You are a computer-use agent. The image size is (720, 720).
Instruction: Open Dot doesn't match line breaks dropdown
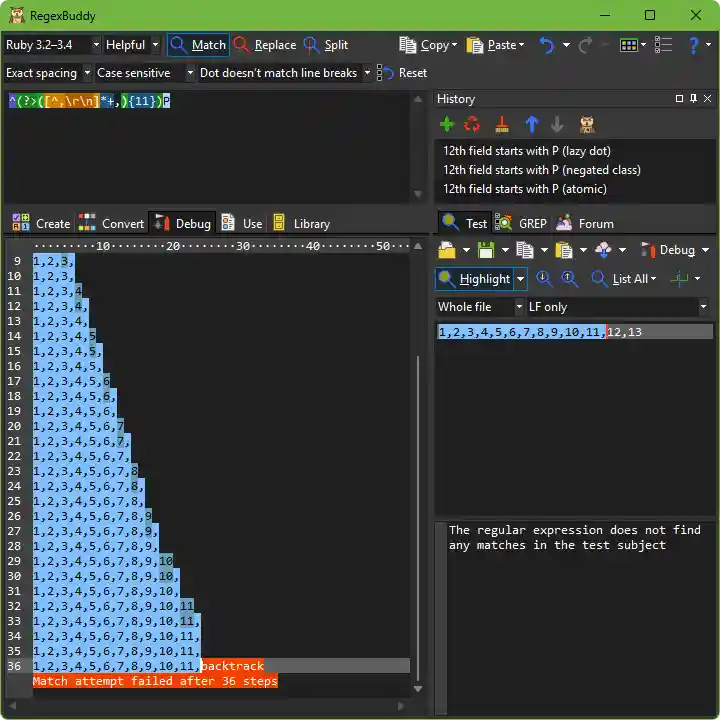pyautogui.click(x=285, y=73)
